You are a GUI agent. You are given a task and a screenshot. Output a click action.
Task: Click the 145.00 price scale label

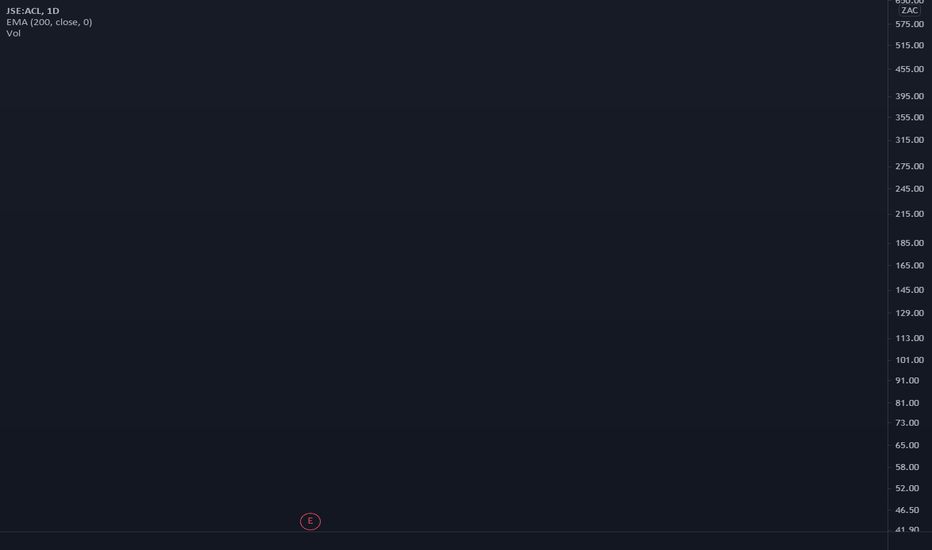[909, 290]
